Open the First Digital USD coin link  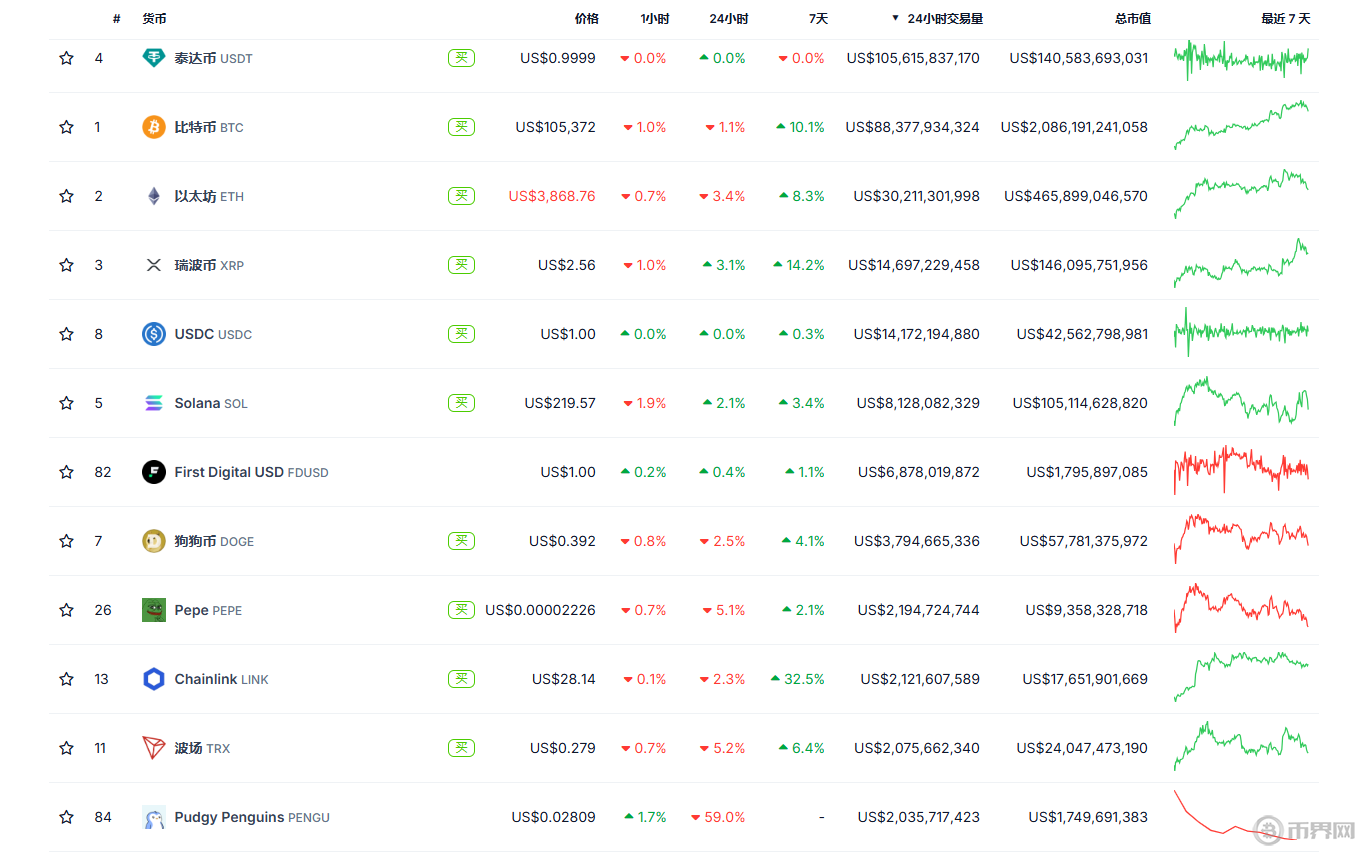tap(228, 472)
